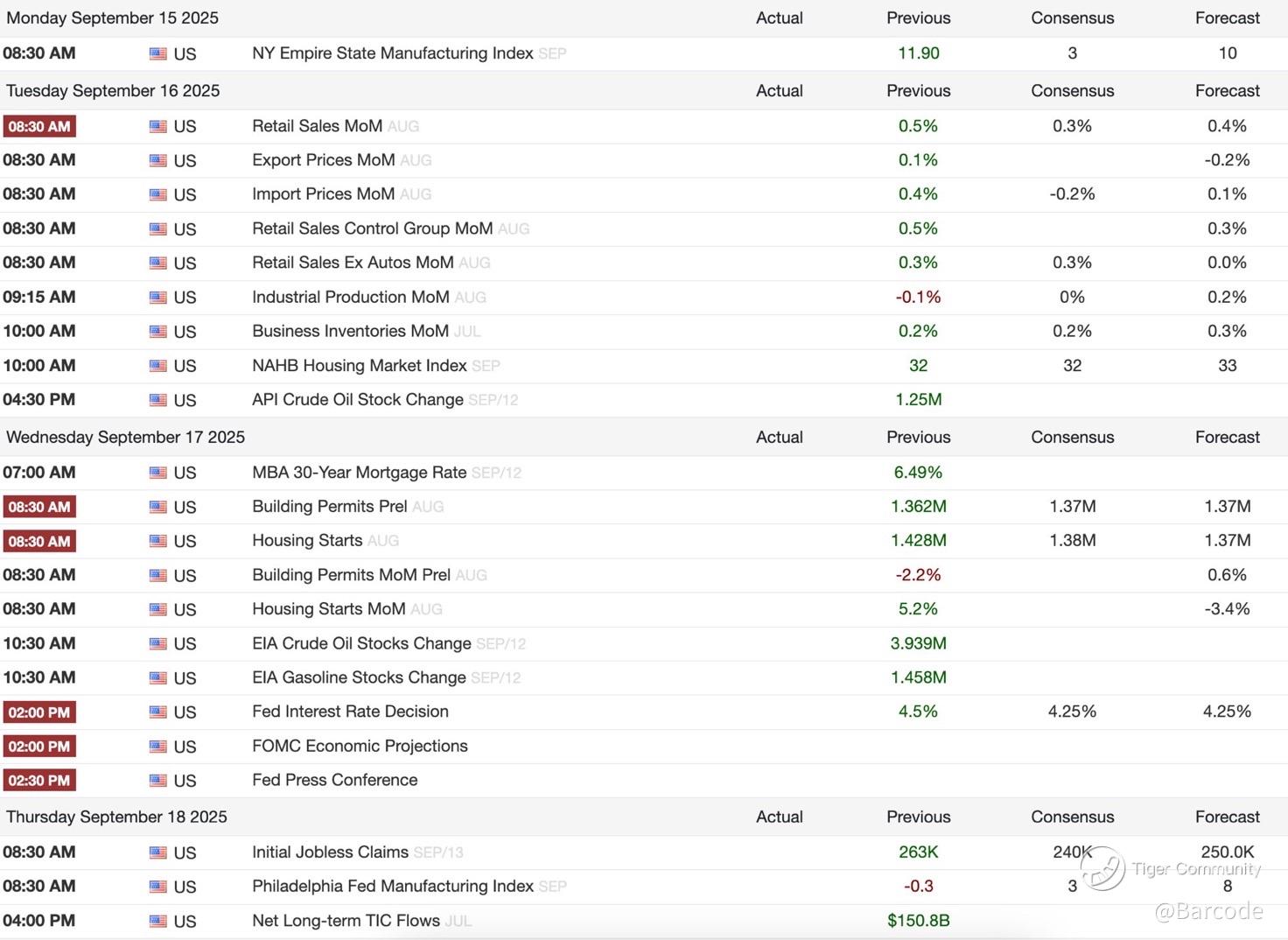This screenshot has width=1288, height=940.
Task: Click the Tiger Community logo watermark
Action: pyautogui.click(x=1102, y=868)
